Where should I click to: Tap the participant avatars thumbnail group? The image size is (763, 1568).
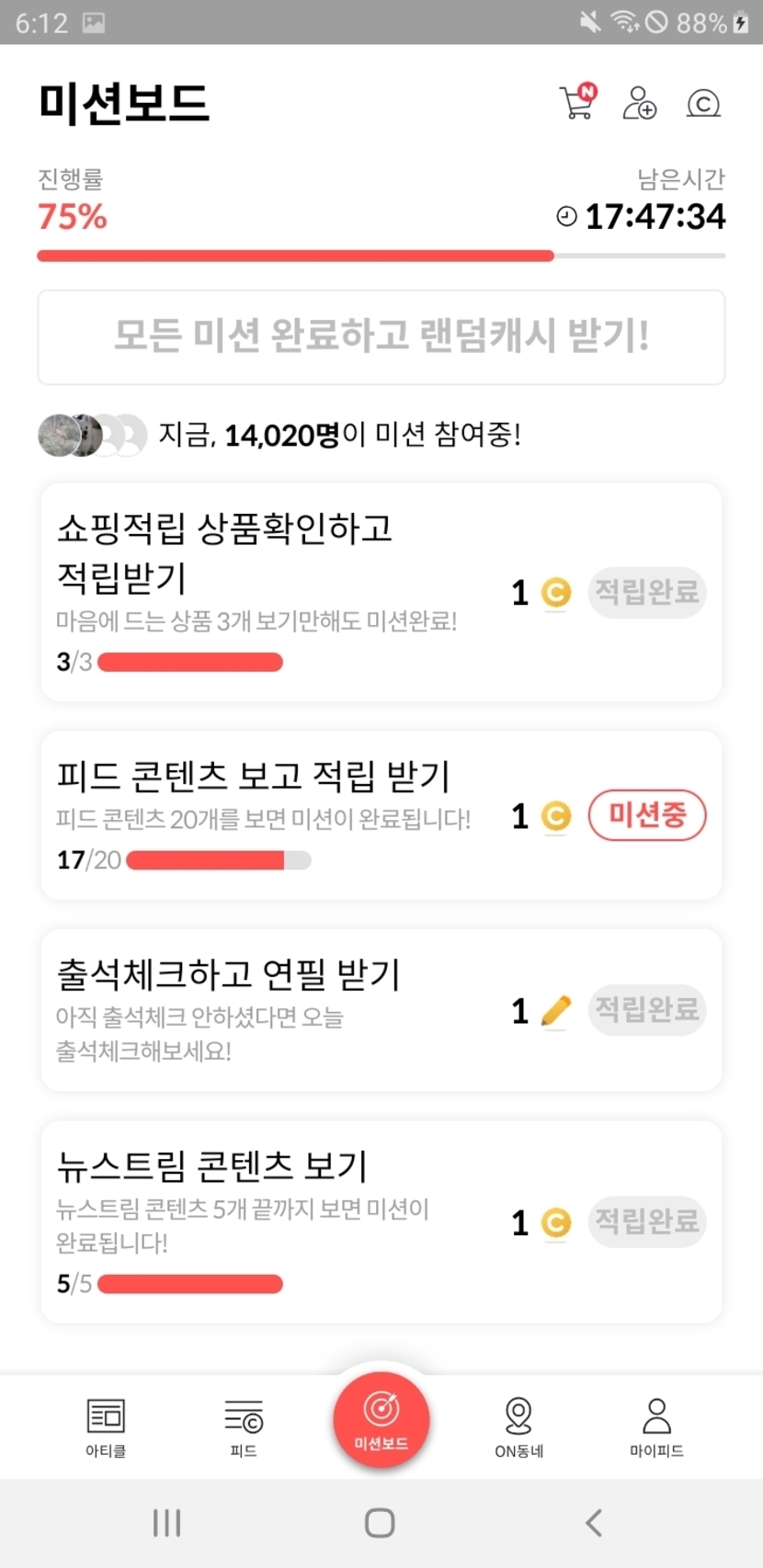(x=92, y=435)
